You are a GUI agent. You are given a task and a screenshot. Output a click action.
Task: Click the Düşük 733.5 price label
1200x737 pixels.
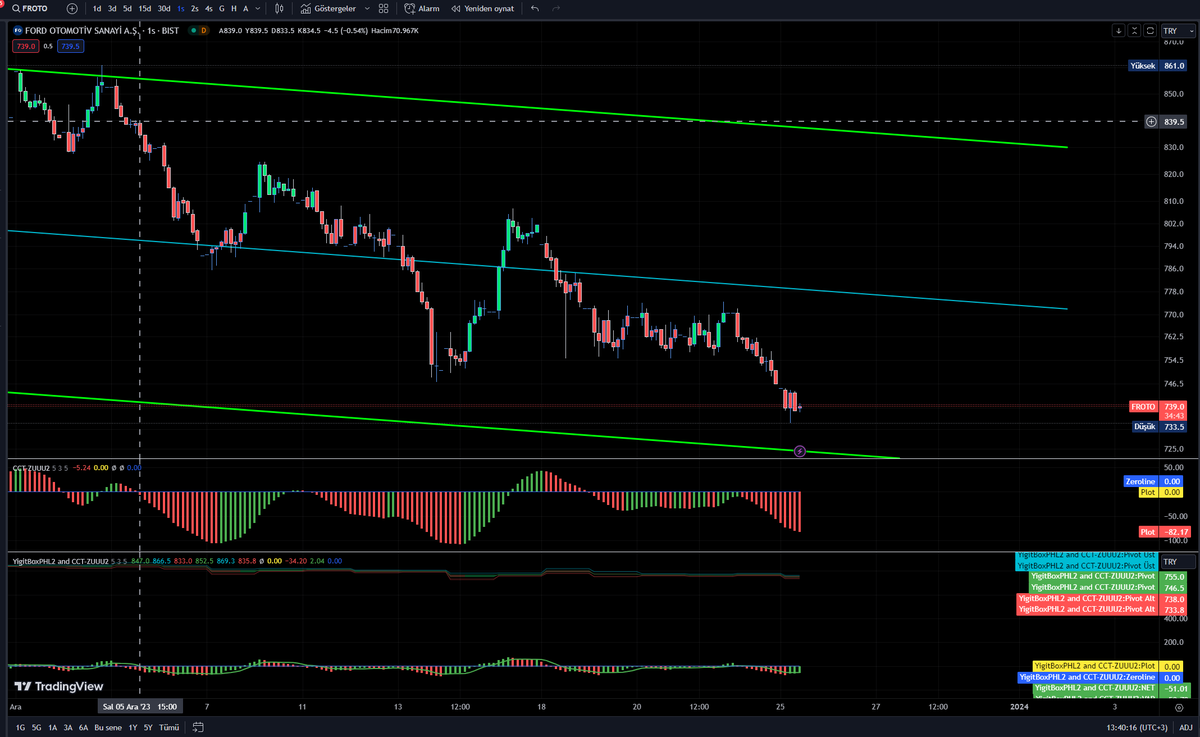1159,426
